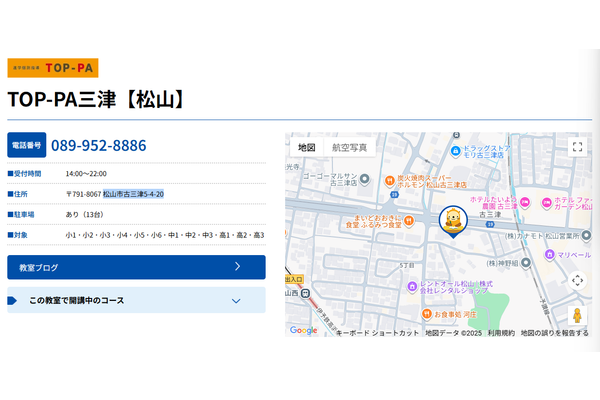Select the 炭火焼肉スーパーホルモン restaurant marker
Viewport: 600px width, 400px height.
tap(390, 181)
